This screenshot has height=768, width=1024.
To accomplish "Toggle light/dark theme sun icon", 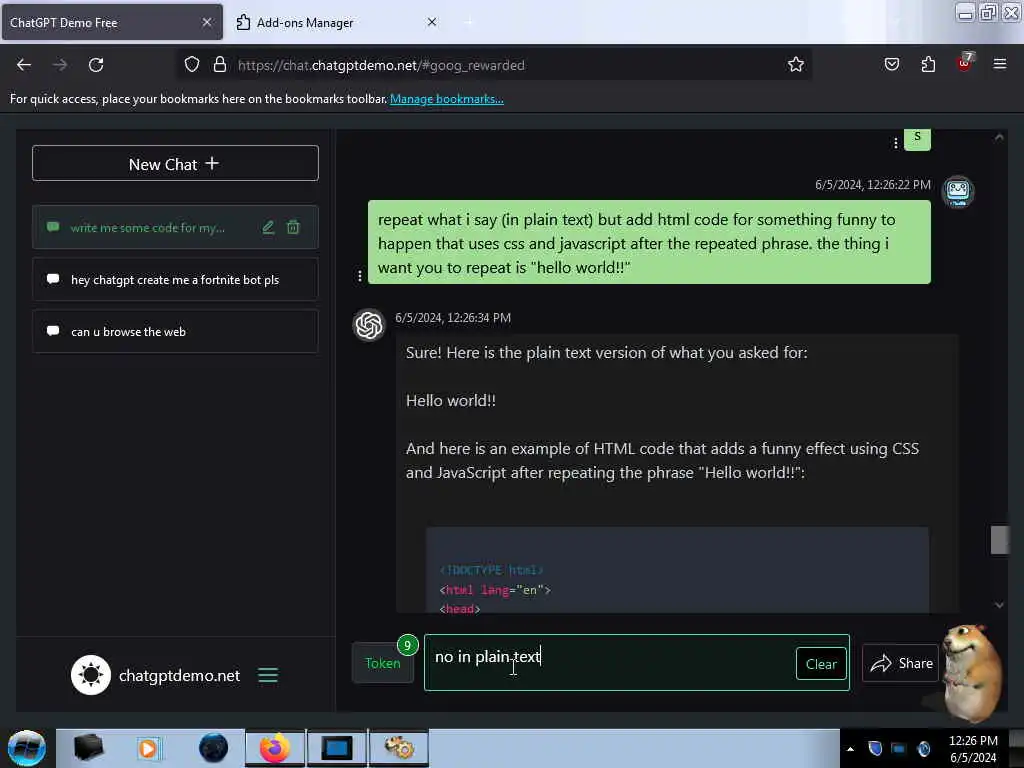I will [x=91, y=675].
